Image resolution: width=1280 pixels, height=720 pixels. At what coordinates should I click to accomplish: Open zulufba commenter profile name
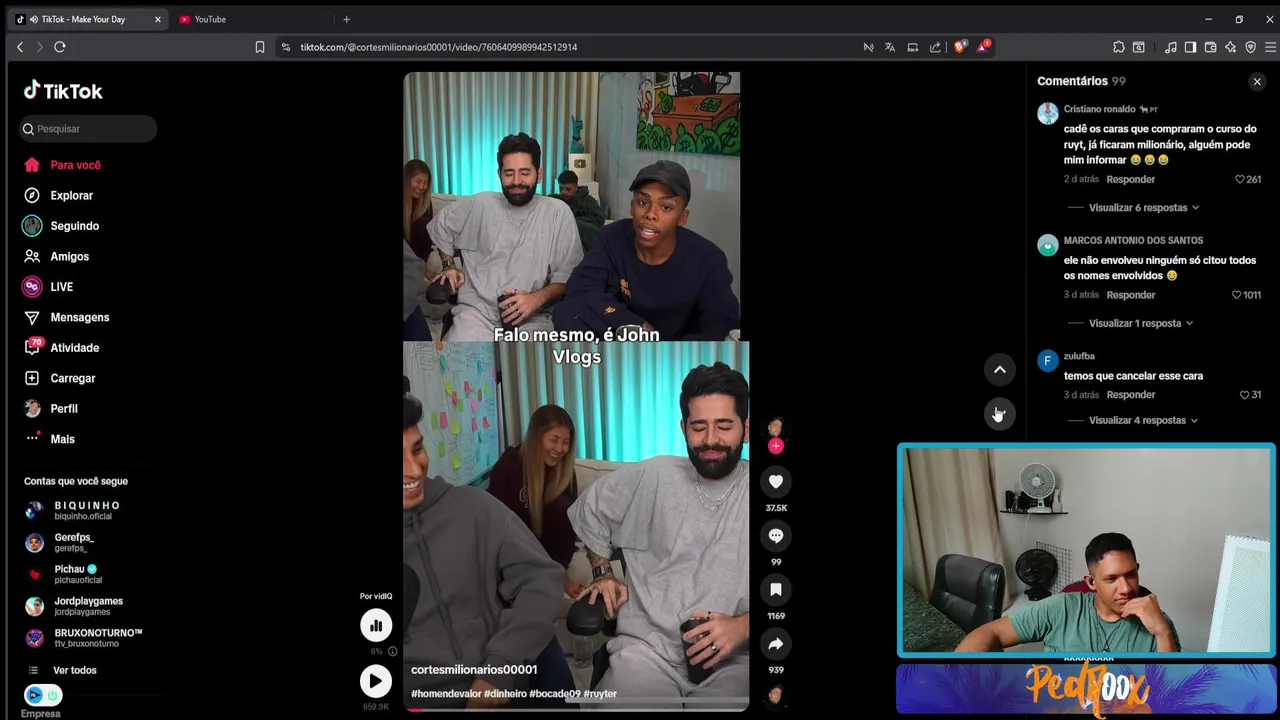click(x=1079, y=357)
